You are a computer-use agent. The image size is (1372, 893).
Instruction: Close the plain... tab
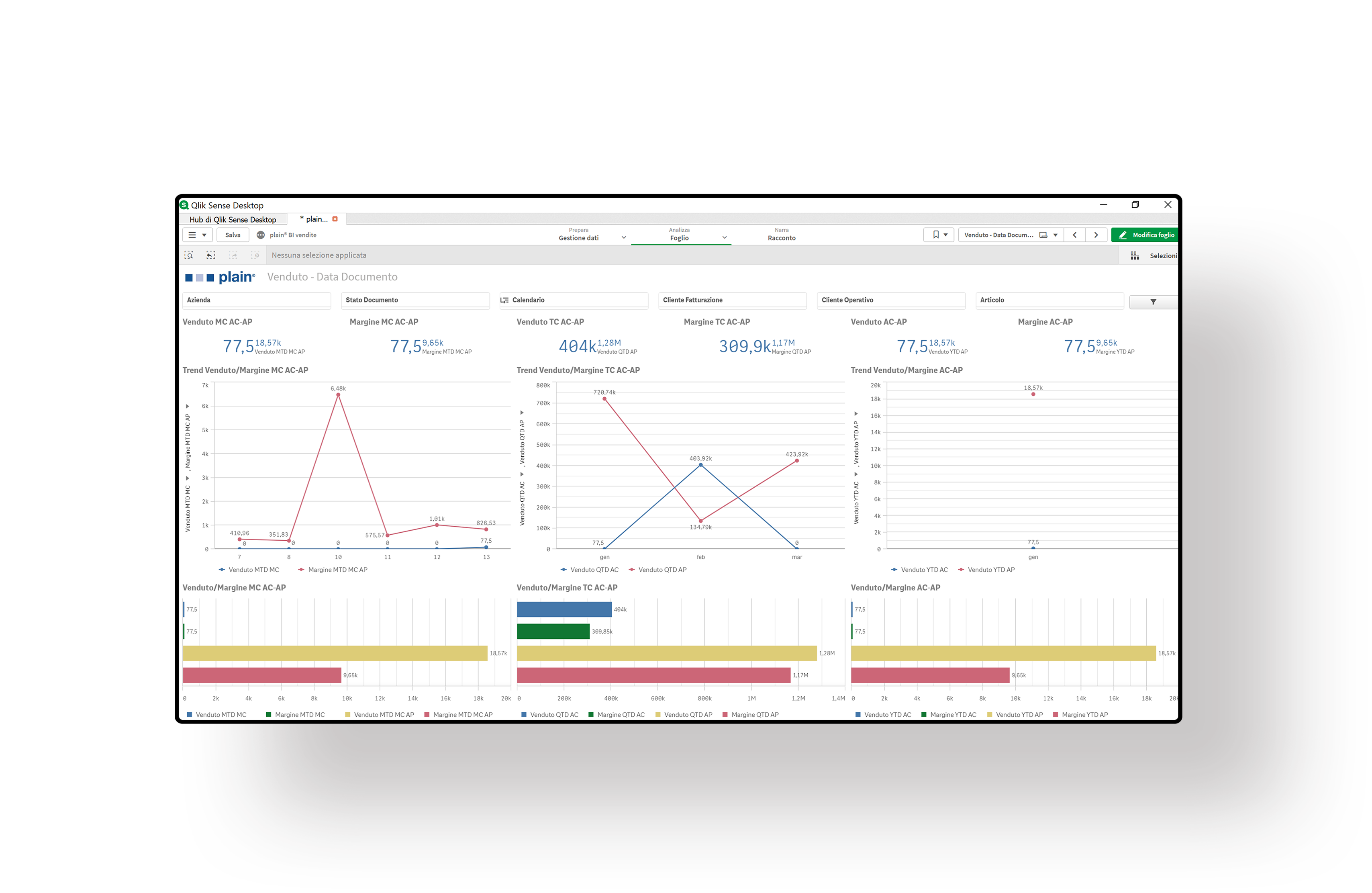click(x=335, y=219)
